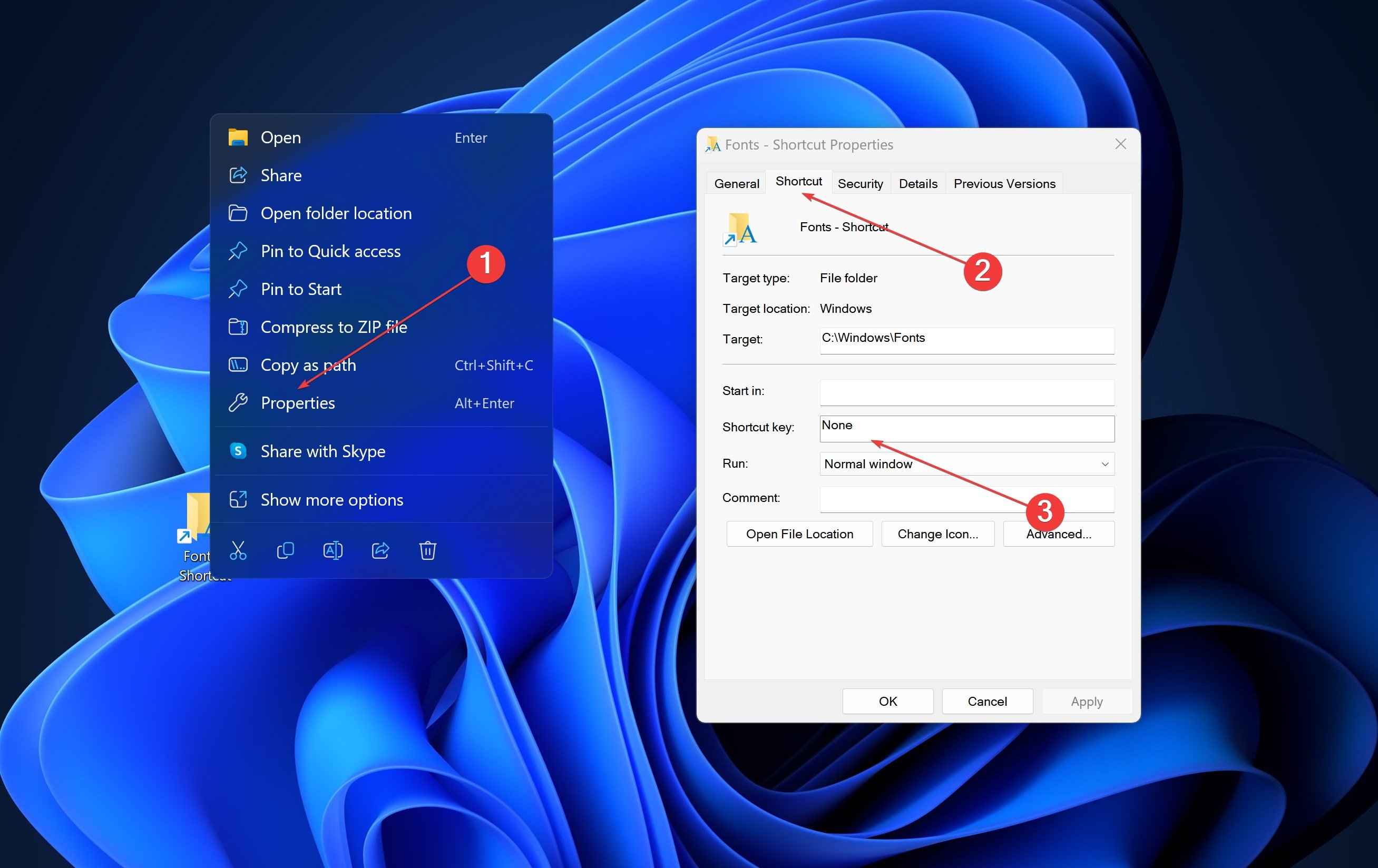1378x868 pixels.
Task: Click the share icon beside Share entry
Action: click(x=238, y=175)
